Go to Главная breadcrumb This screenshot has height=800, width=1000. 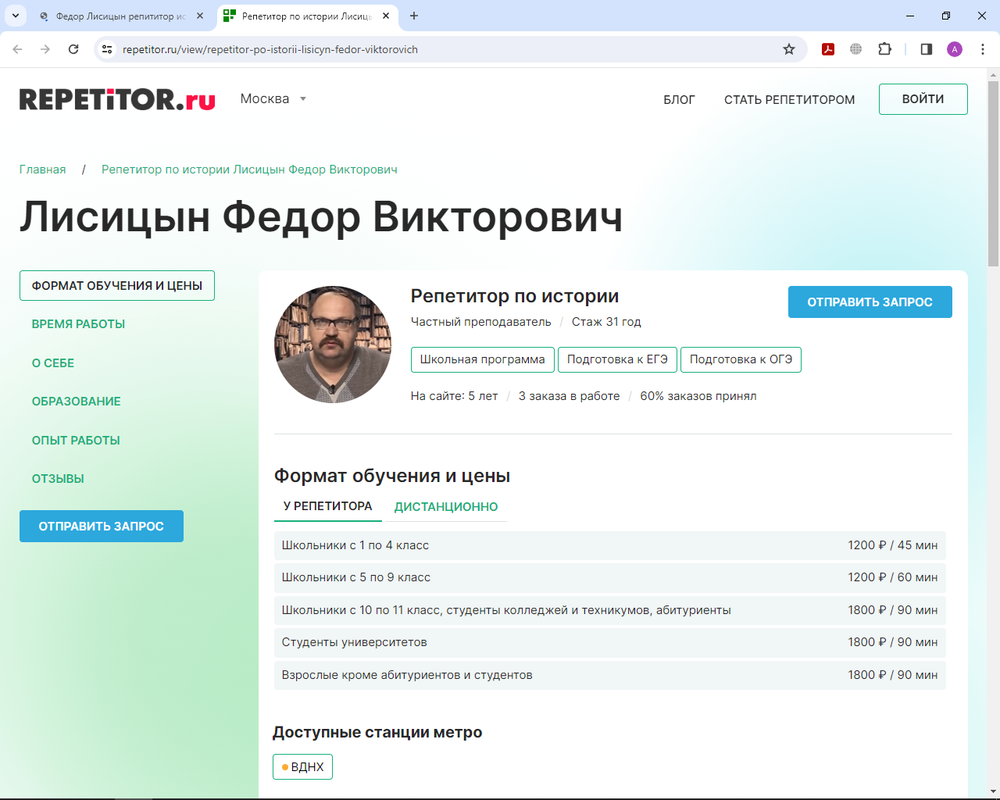pos(42,169)
